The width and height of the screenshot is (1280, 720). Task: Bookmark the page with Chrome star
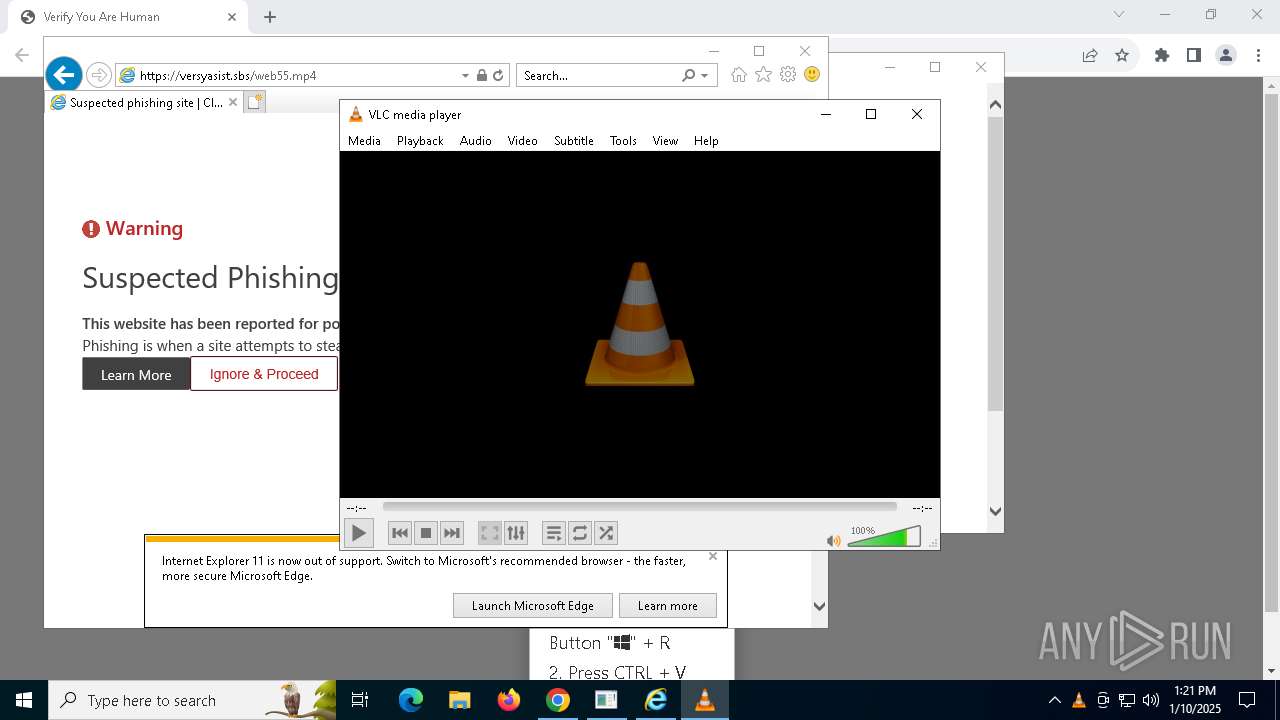(1122, 55)
